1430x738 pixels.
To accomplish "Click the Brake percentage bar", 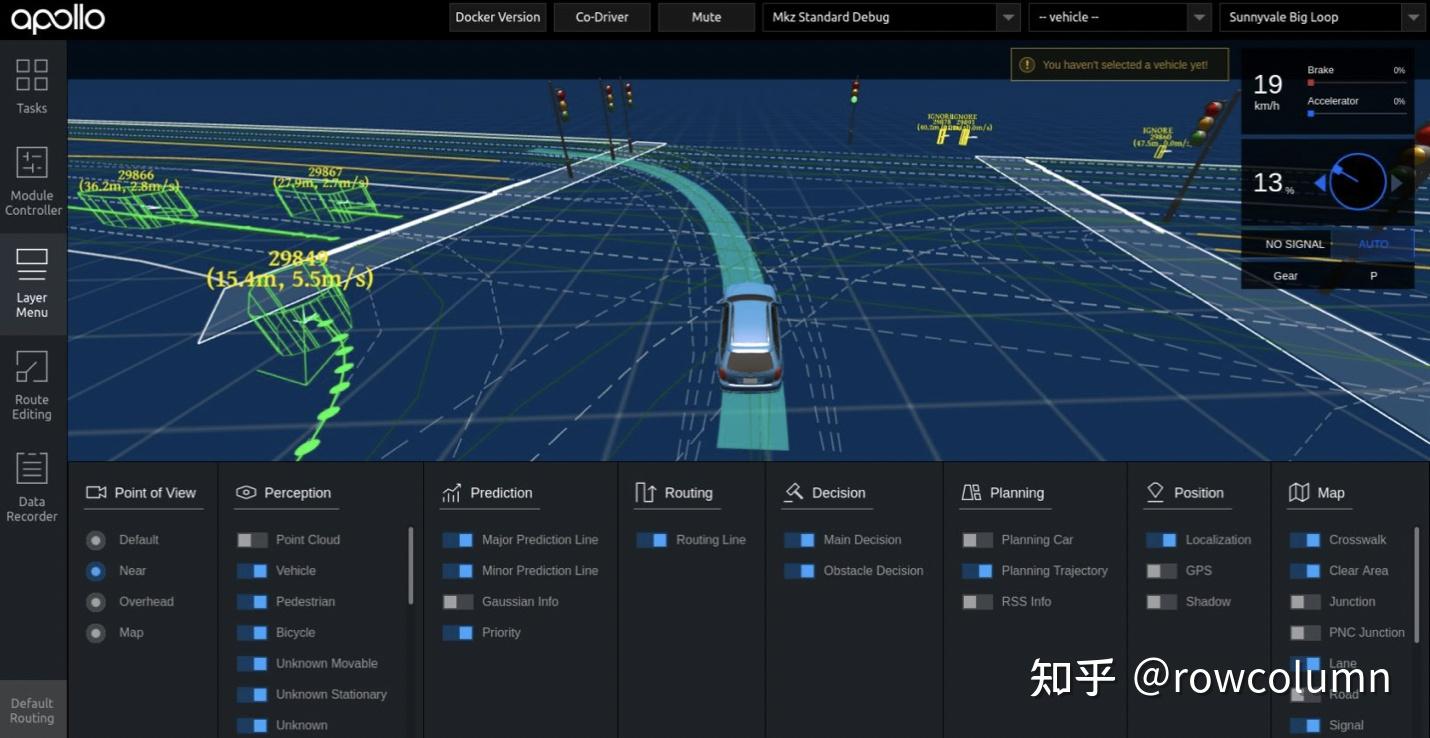I will [1356, 83].
